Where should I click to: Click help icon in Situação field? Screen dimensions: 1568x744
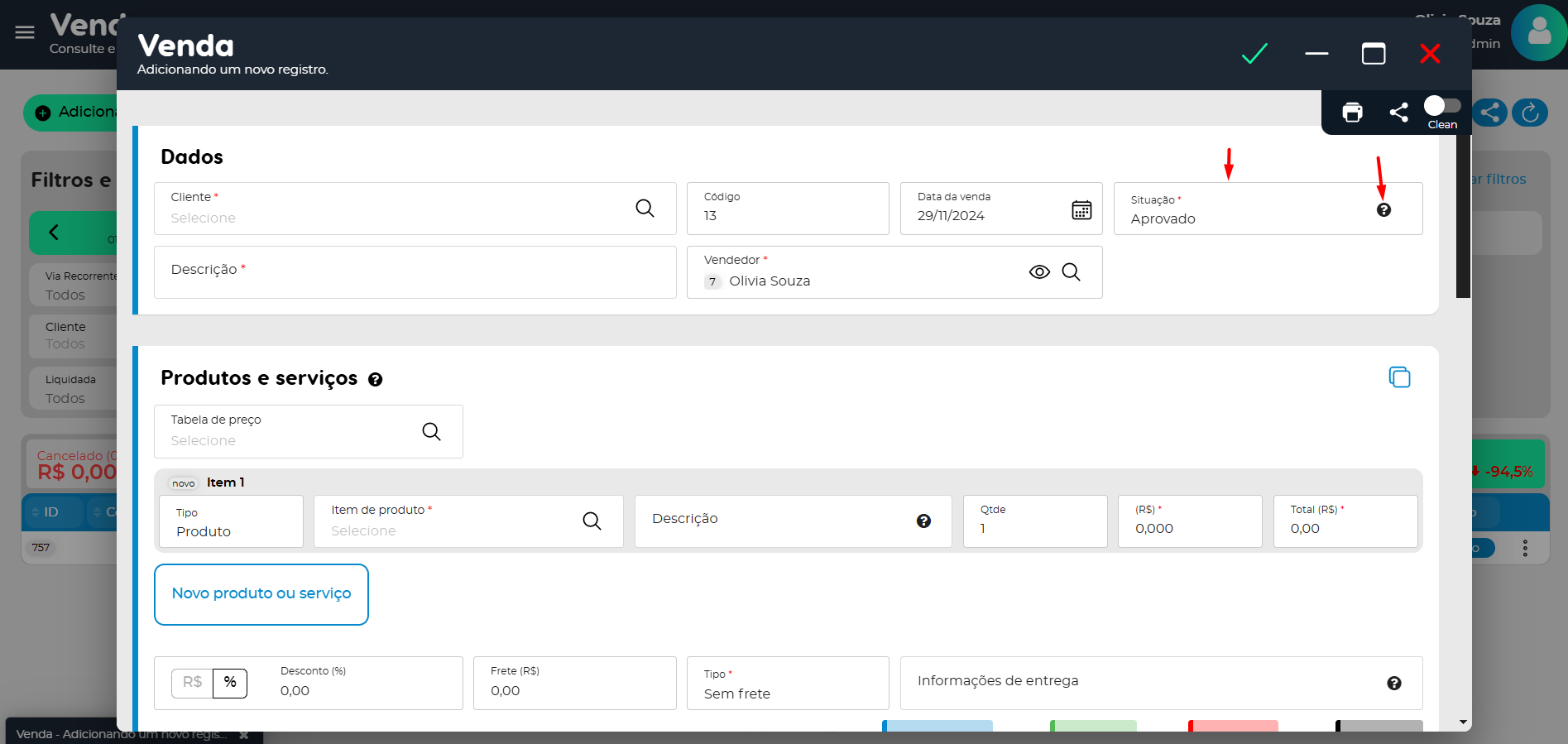[x=1383, y=210]
